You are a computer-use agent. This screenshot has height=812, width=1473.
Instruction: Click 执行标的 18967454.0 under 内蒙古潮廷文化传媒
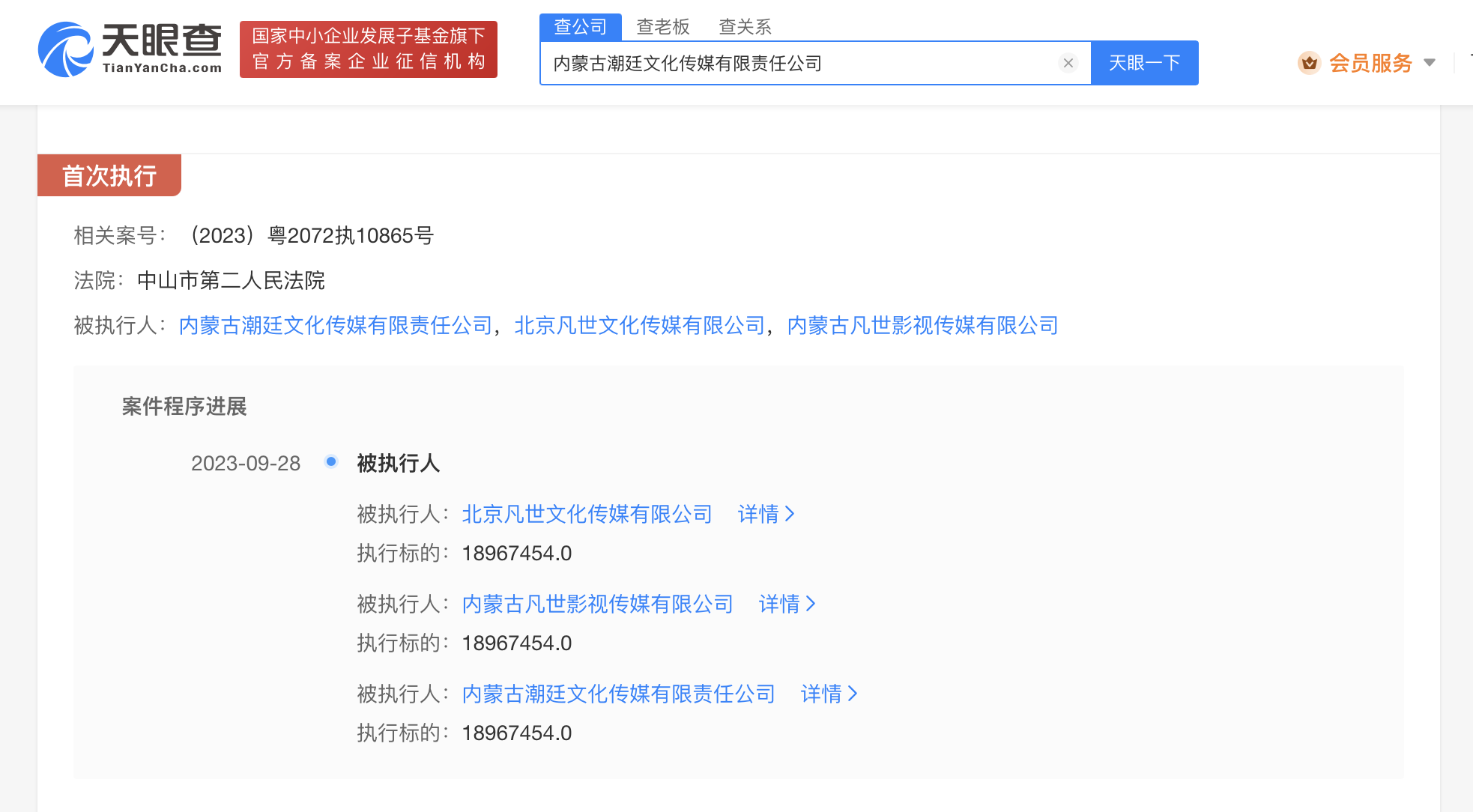click(x=517, y=733)
